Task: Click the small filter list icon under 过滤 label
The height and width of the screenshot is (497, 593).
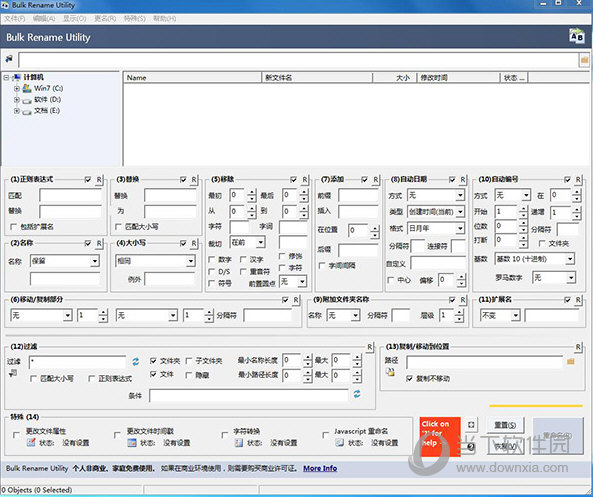Action: coord(12,373)
